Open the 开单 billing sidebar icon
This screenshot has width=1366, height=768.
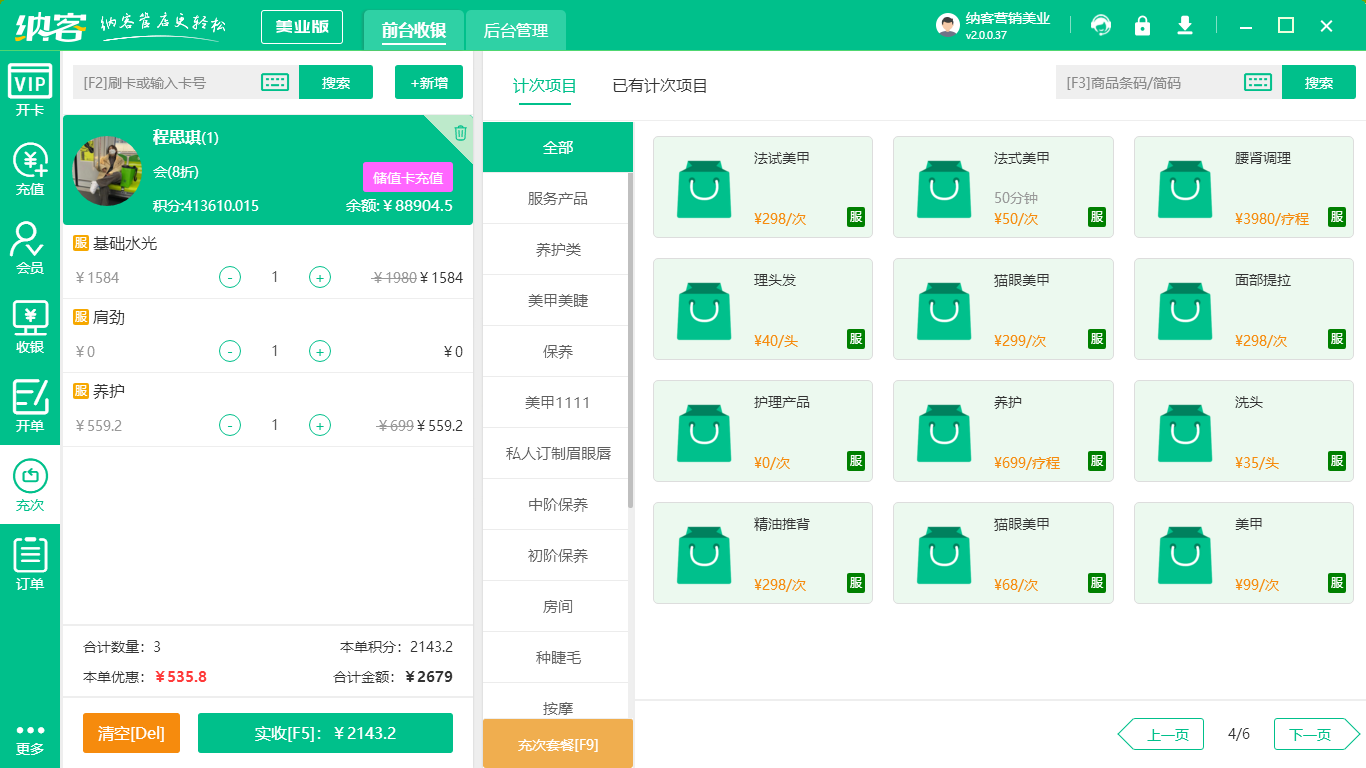coord(30,406)
